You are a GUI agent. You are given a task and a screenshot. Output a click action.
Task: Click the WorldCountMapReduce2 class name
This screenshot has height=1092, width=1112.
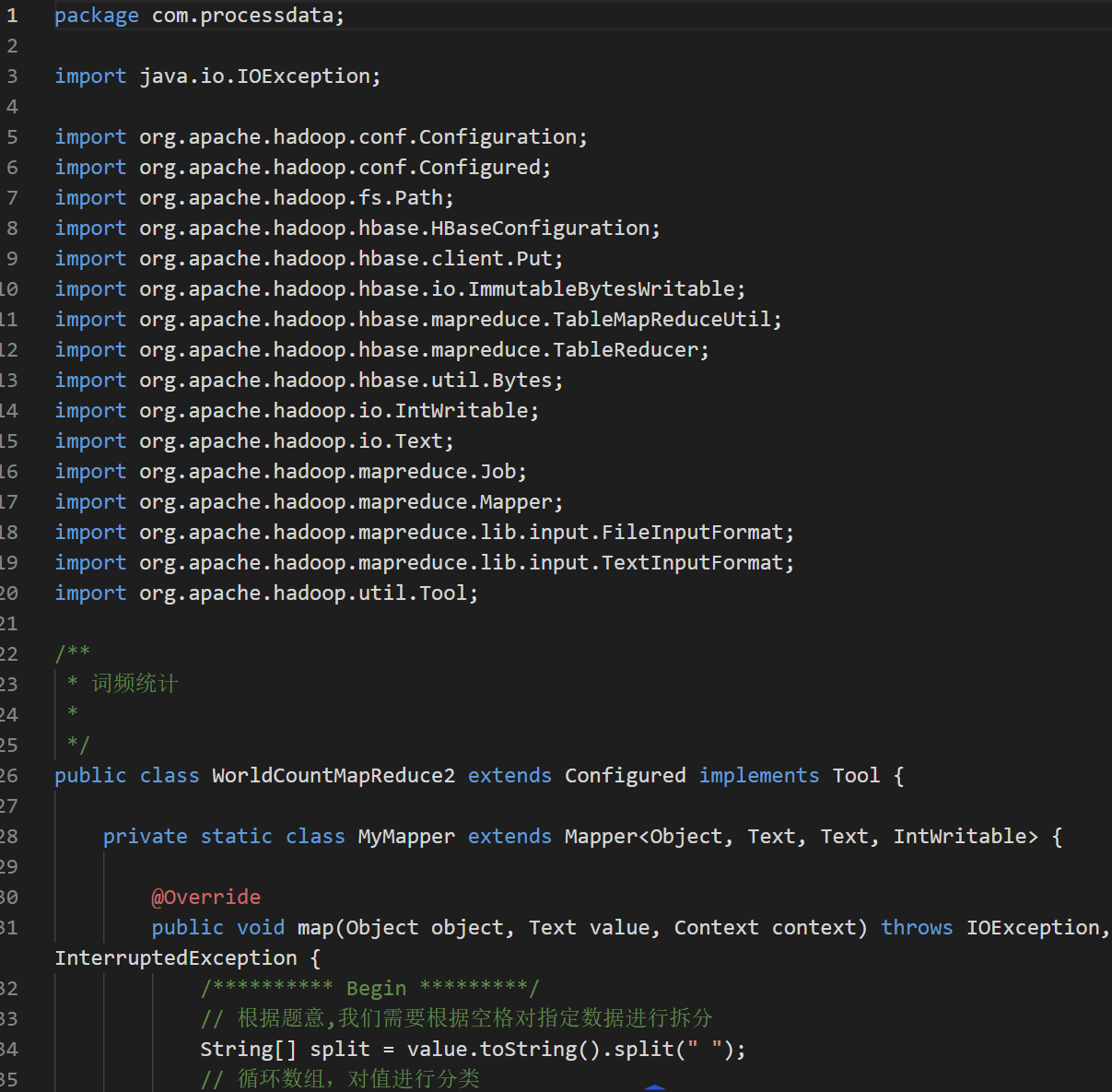coord(334,776)
